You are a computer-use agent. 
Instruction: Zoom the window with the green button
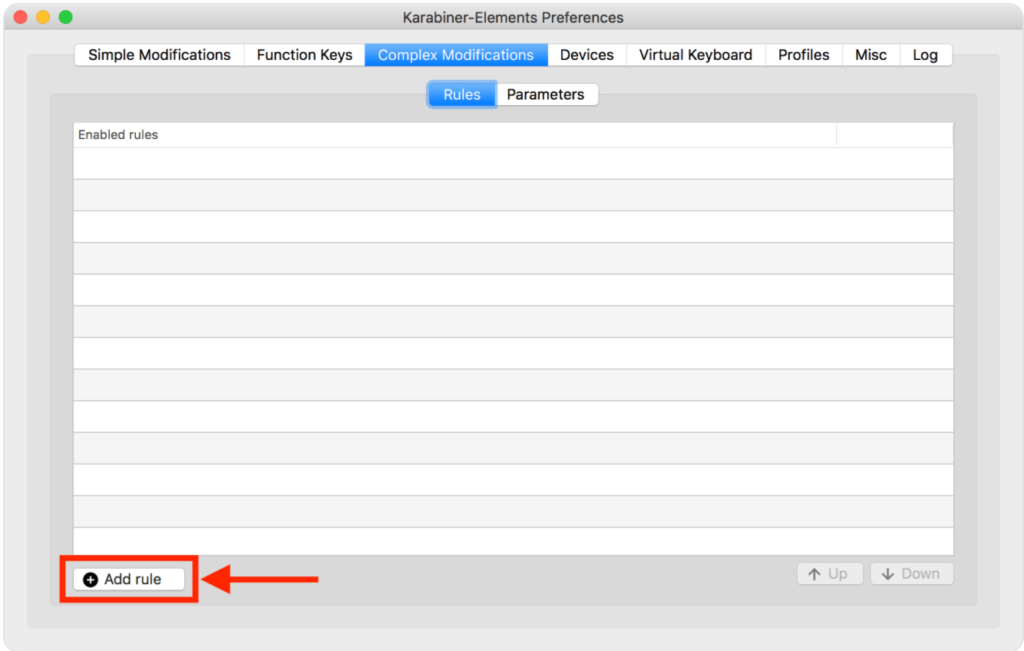pos(66,17)
